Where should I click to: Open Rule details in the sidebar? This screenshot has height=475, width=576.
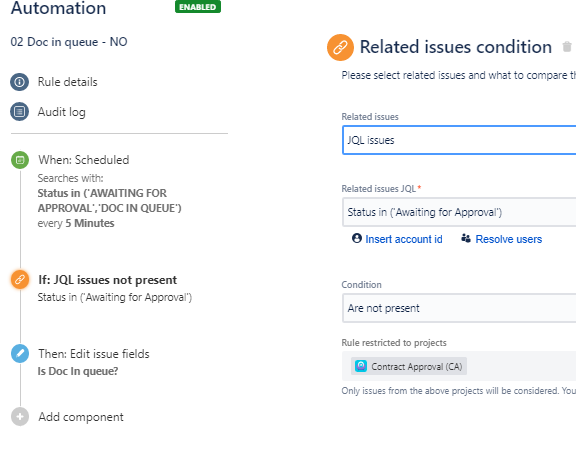tap(68, 82)
